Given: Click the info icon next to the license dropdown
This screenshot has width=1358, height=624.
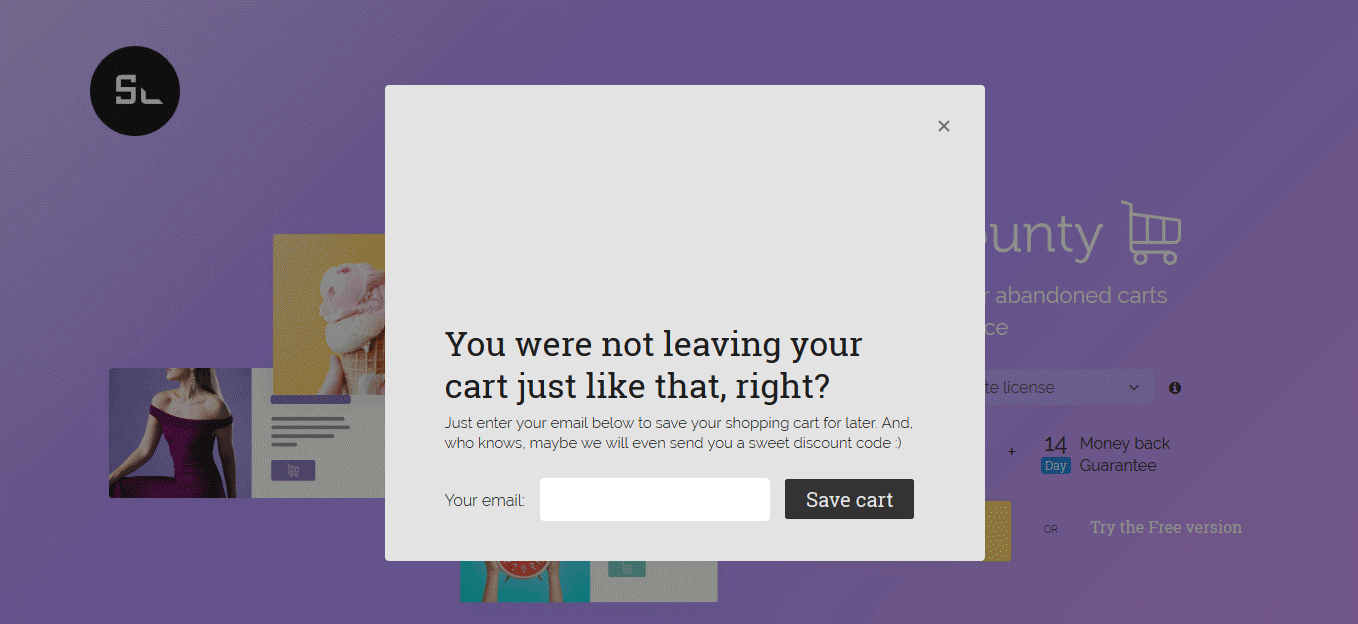Looking at the screenshot, I should click(x=1175, y=388).
